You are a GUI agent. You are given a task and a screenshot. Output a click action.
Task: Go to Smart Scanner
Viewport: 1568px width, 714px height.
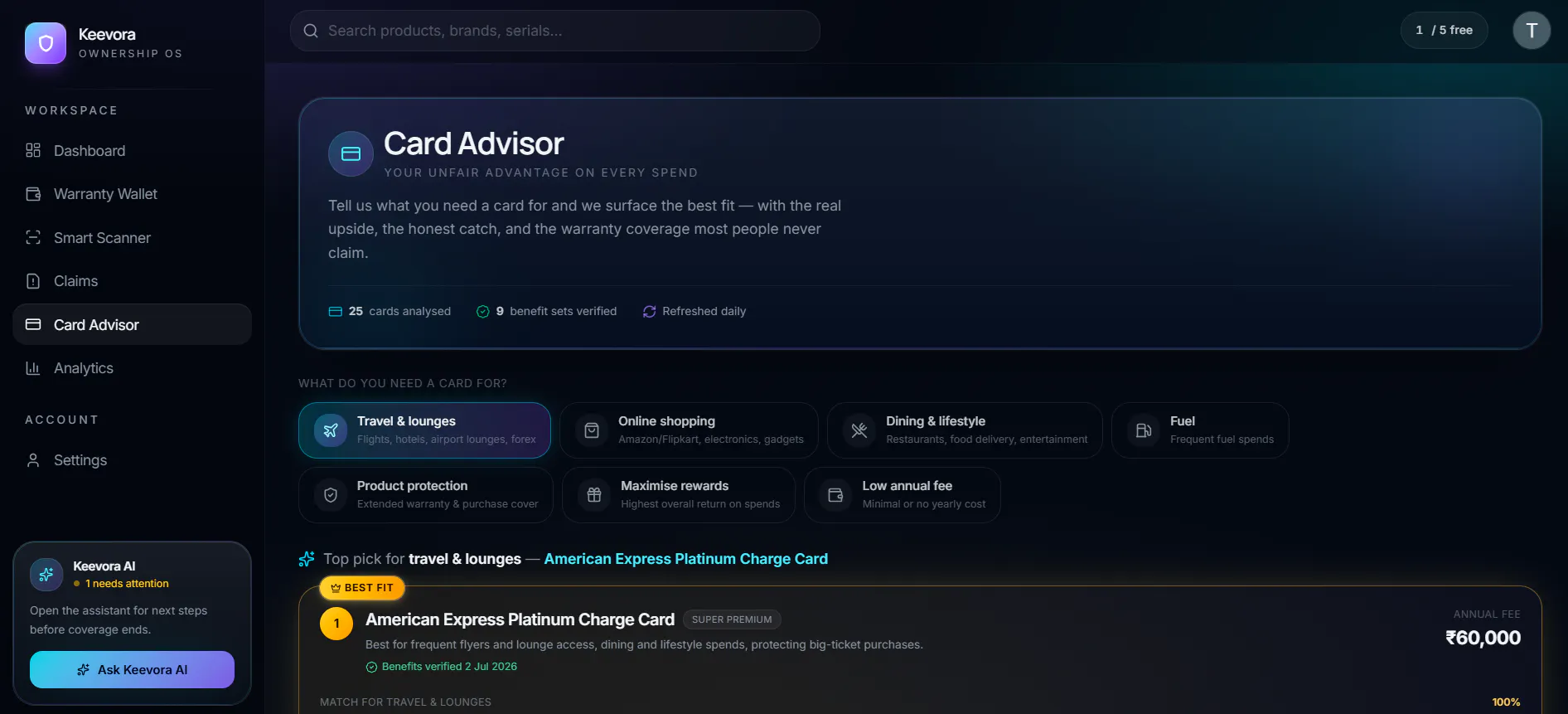pos(132,238)
